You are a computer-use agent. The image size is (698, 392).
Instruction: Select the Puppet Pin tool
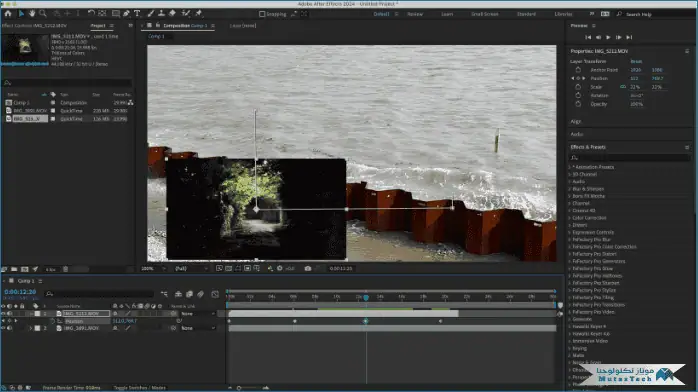point(199,14)
